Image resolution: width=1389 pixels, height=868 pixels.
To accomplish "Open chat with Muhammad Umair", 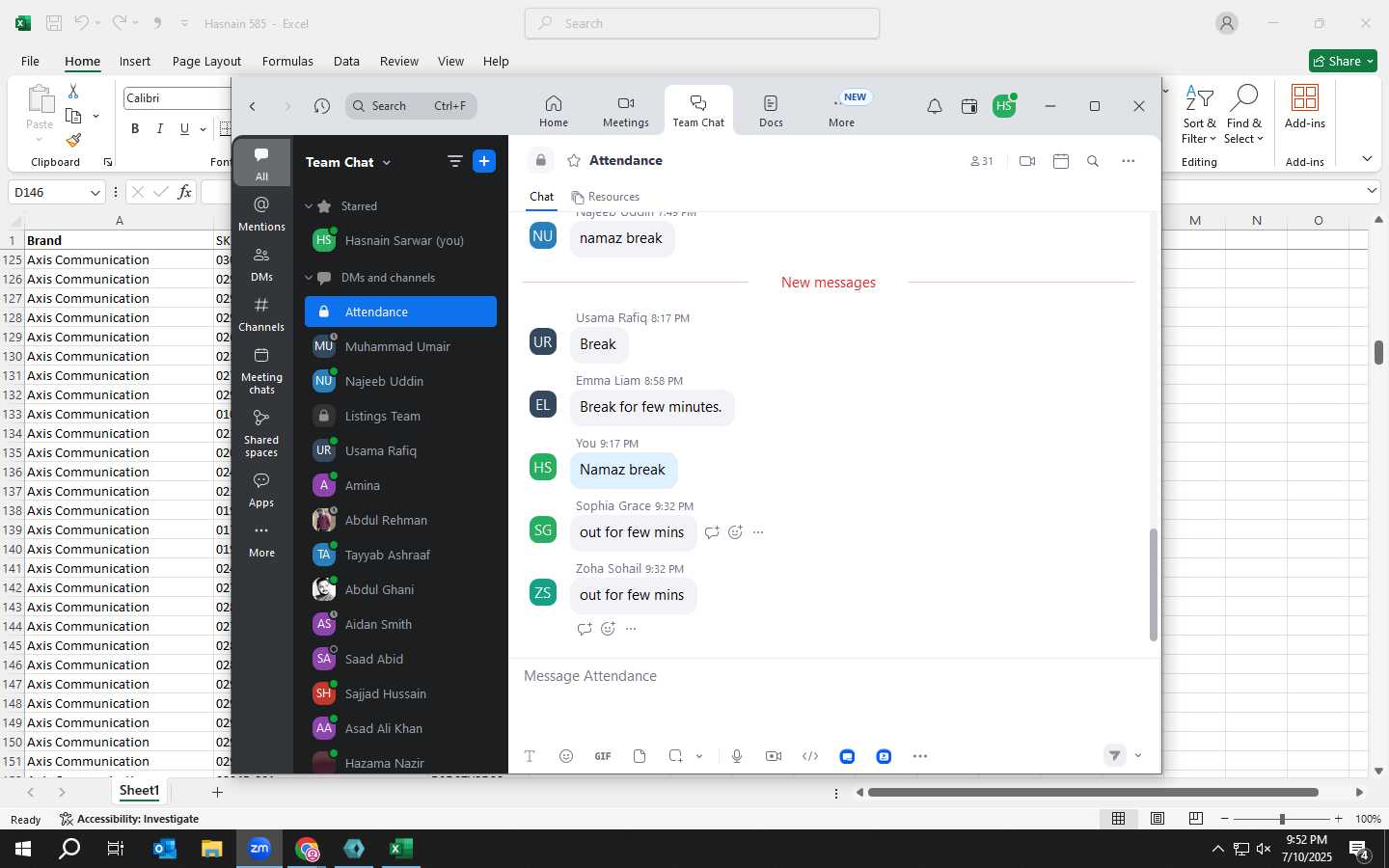I will point(400,347).
